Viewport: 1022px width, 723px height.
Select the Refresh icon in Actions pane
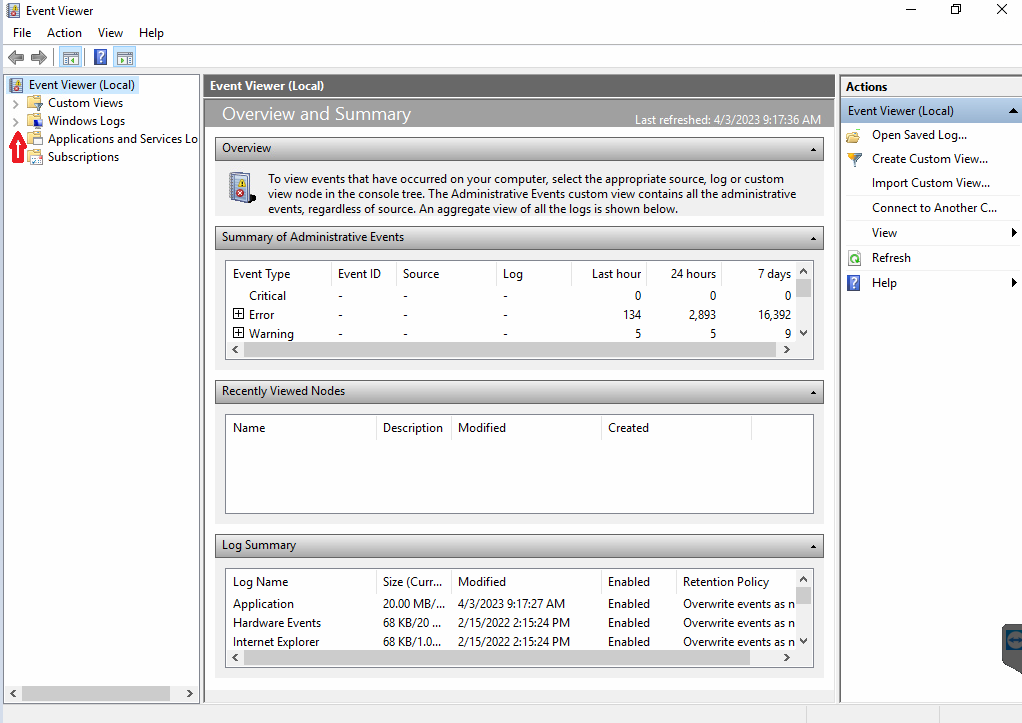[853, 257]
